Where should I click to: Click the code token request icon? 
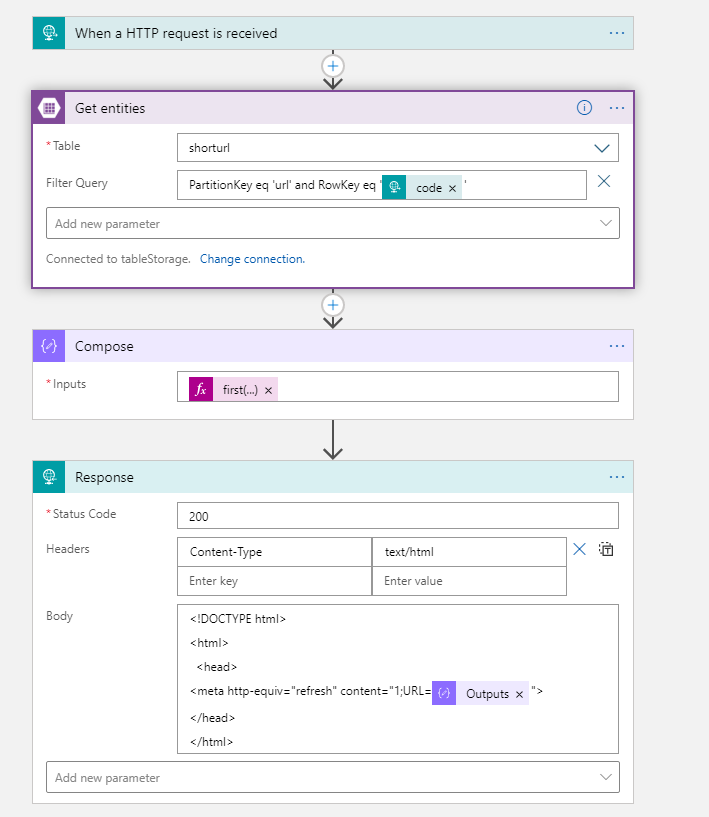pyautogui.click(x=394, y=187)
